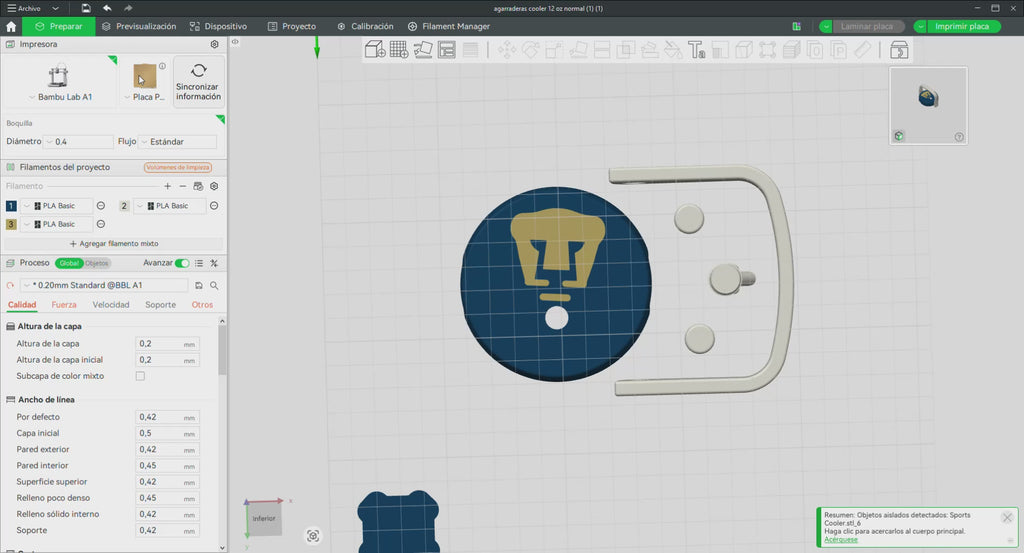Select the Move tool icon
The height and width of the screenshot is (553, 1024).
point(507,50)
